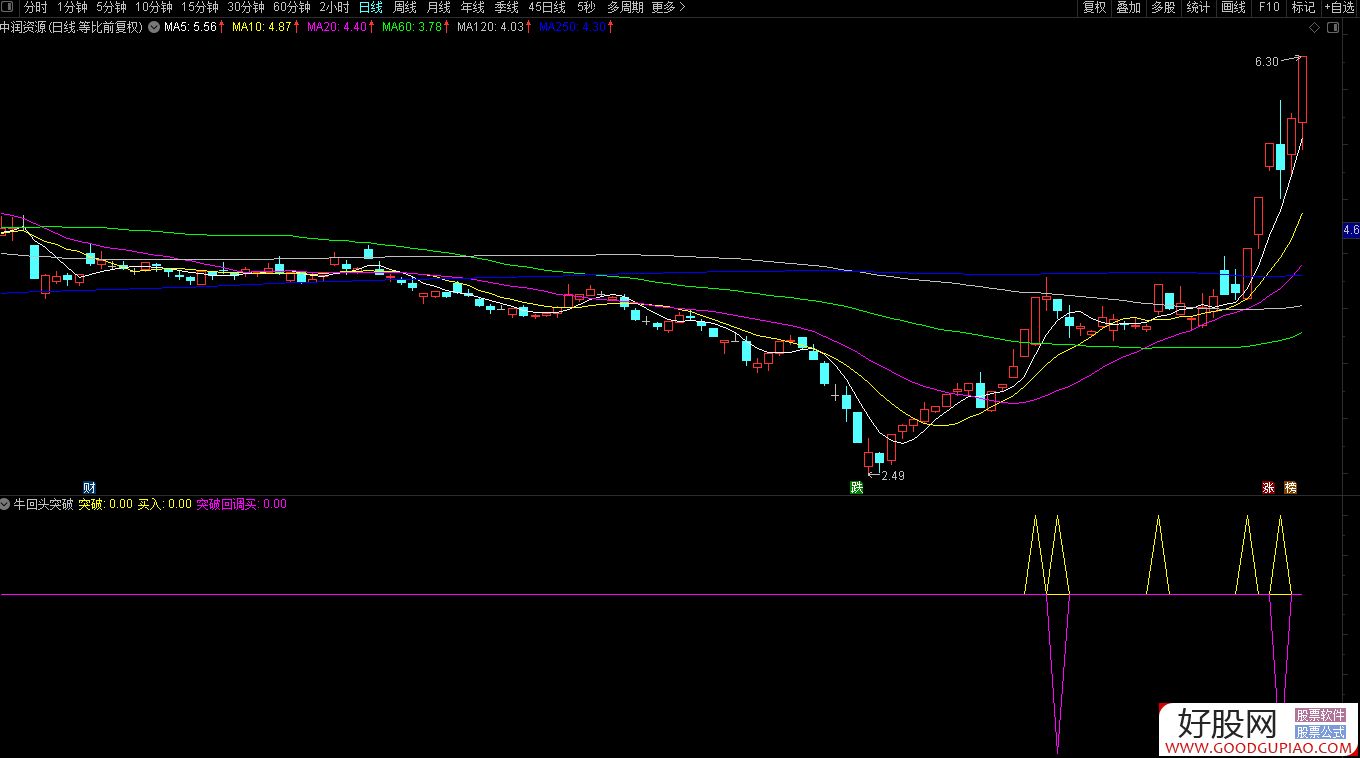The image size is (1360, 758).
Task: Open the 画线 drawing tools
Action: coord(1233,7)
